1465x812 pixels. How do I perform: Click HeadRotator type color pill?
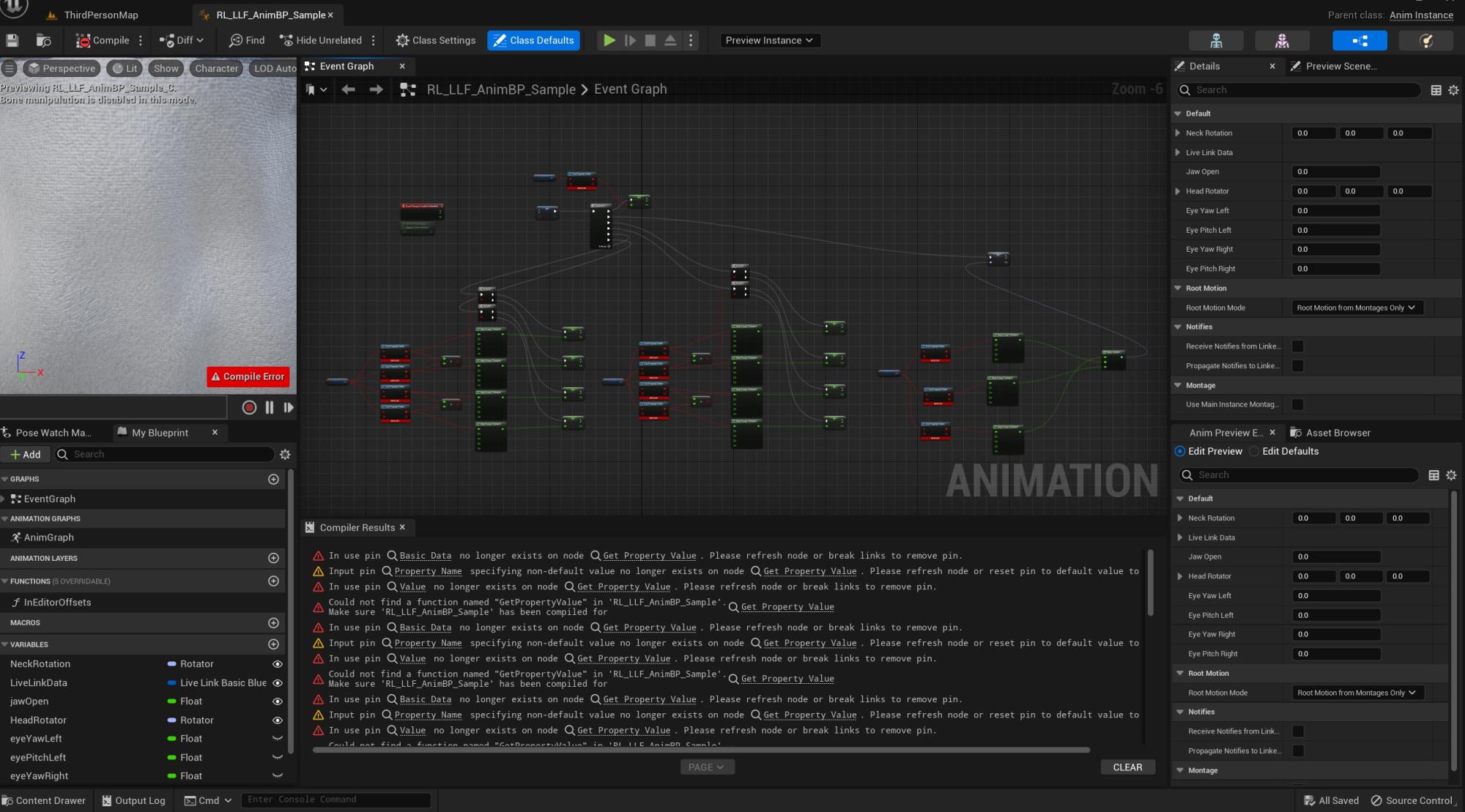[x=172, y=720]
